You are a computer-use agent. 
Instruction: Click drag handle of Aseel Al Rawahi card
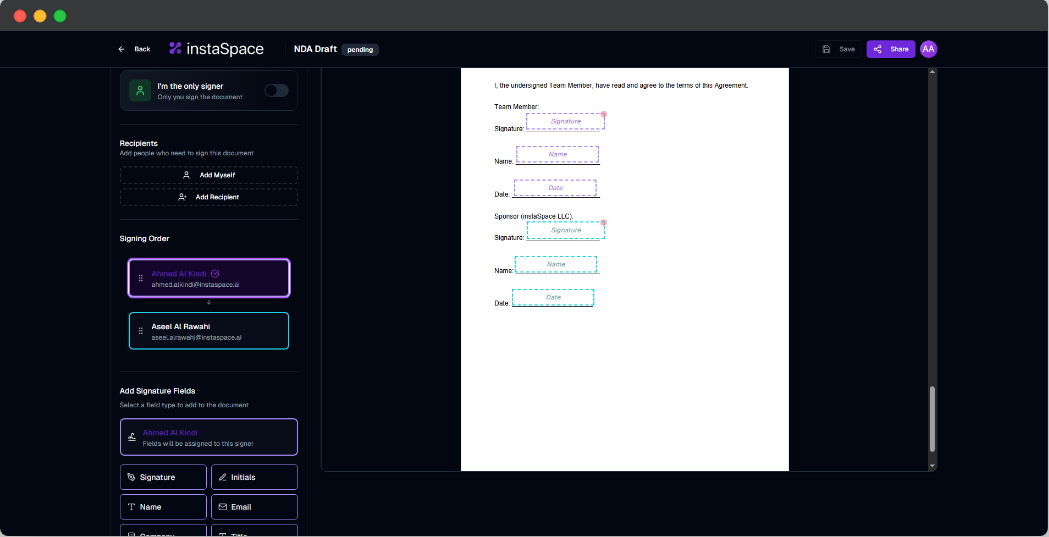[140, 331]
